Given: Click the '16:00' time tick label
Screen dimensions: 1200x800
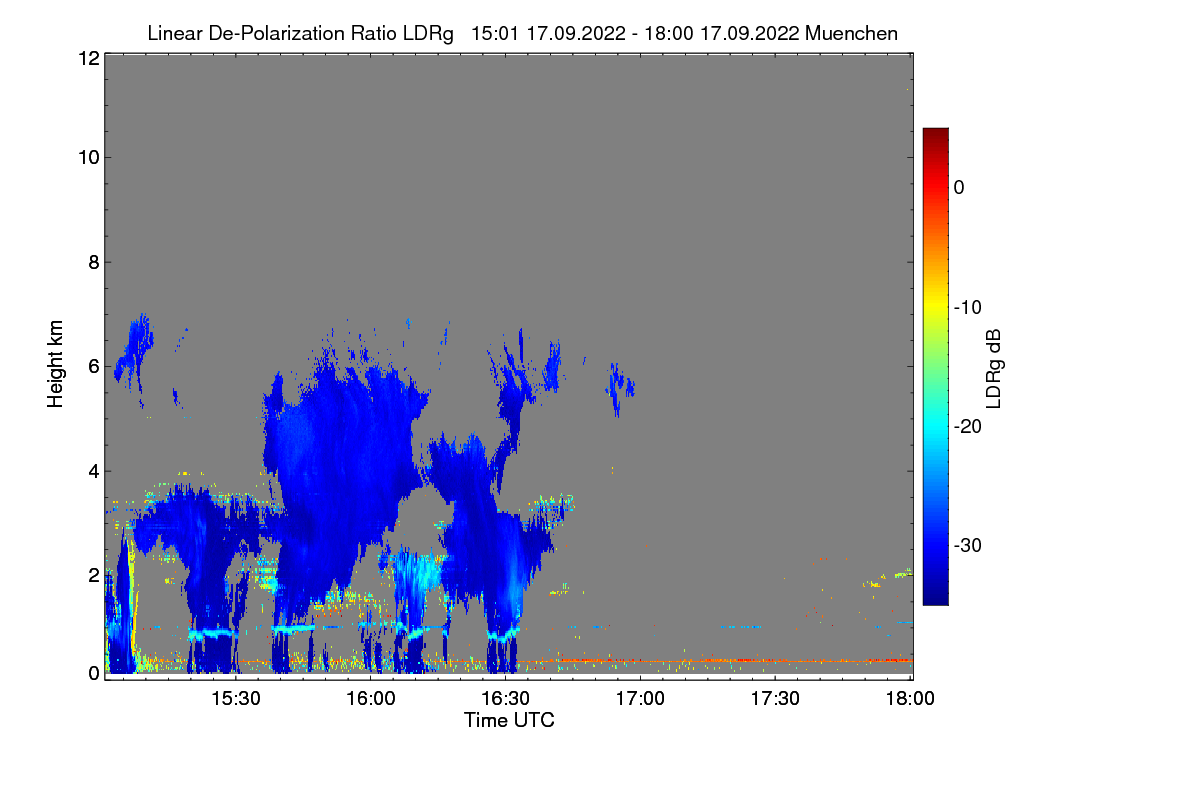Looking at the screenshot, I should pos(370,699).
